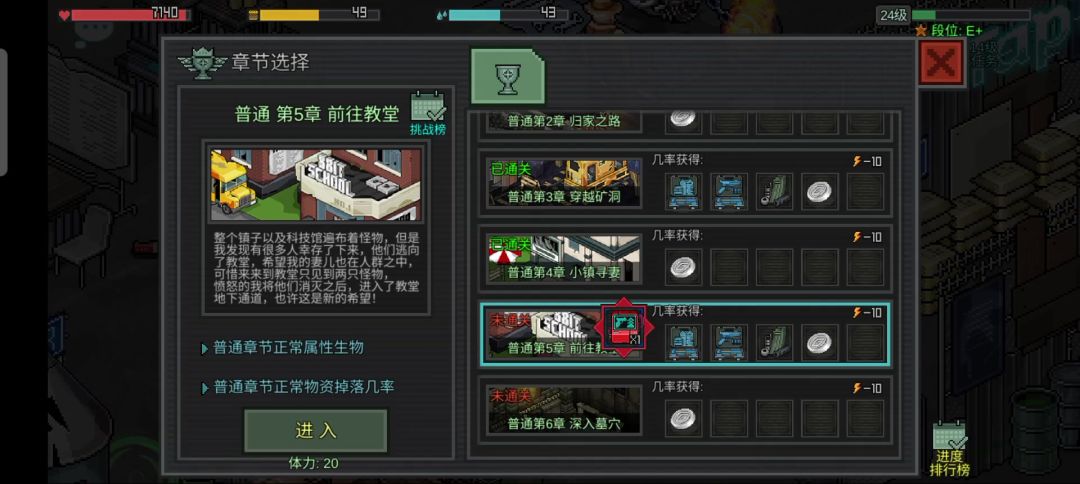Tap first blue armor reward in chapter 3 row

point(683,191)
